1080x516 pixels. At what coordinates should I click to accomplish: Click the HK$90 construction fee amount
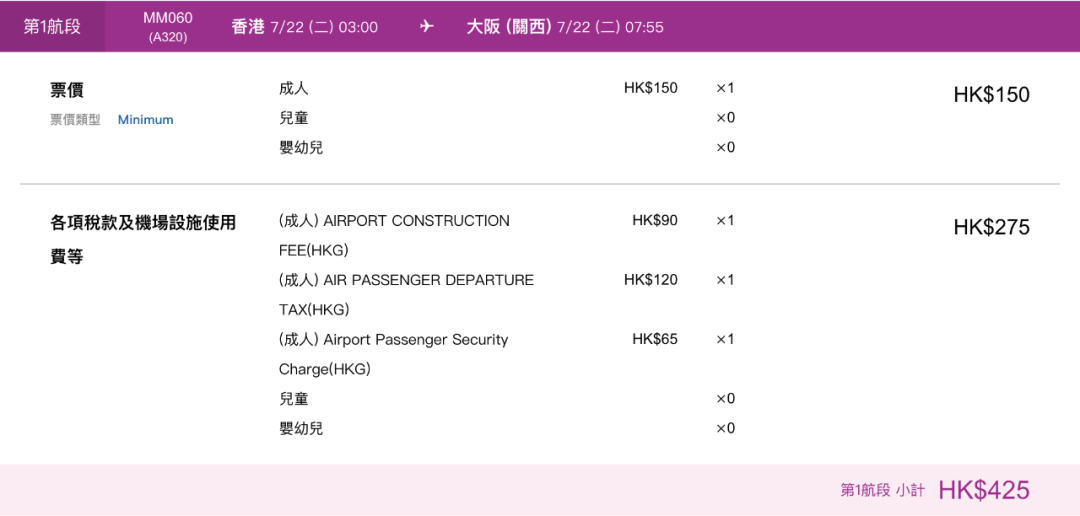654,220
